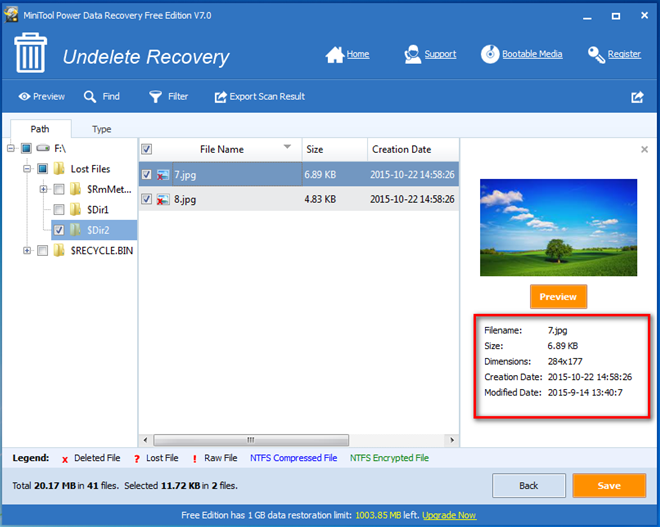Uncheck the 8.jpg checkbox
660x527 pixels.
click(146, 199)
